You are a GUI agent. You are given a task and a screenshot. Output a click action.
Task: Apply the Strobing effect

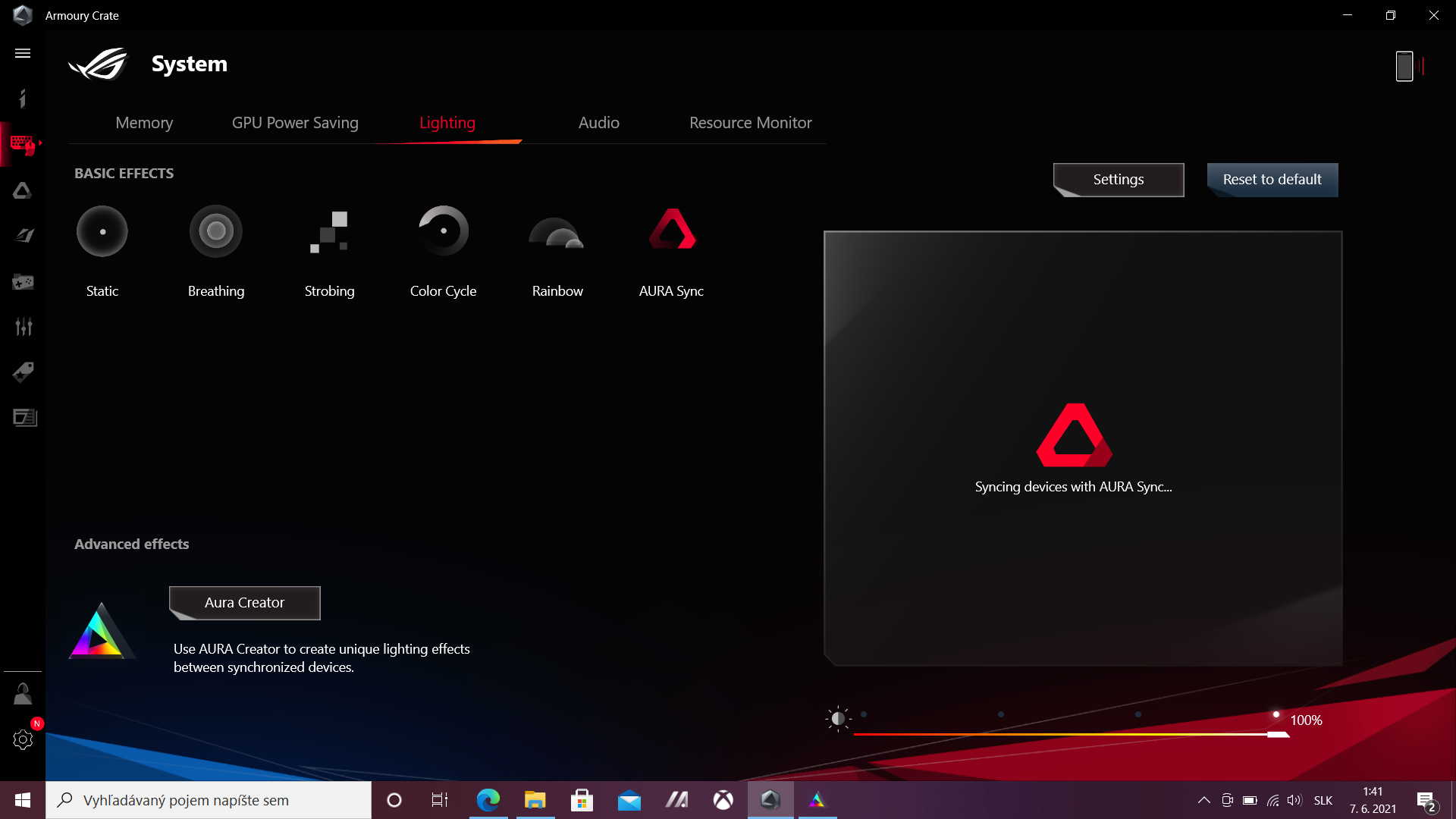(329, 231)
